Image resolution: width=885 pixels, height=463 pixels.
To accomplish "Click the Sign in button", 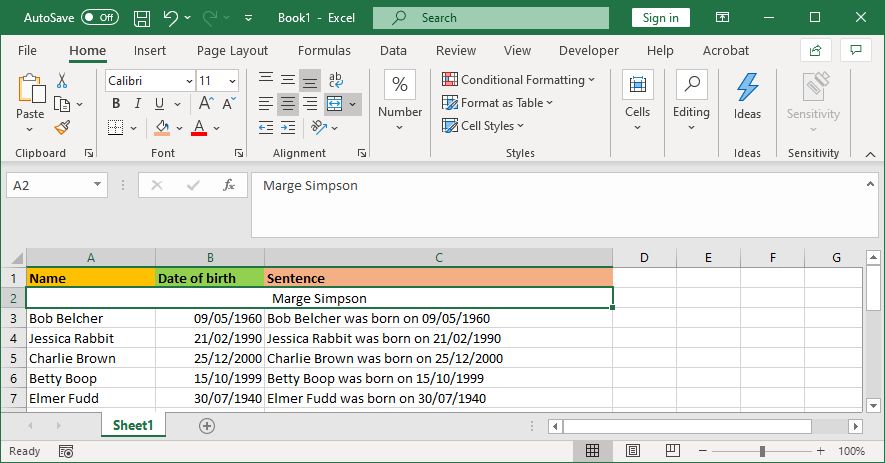I will [x=660, y=18].
